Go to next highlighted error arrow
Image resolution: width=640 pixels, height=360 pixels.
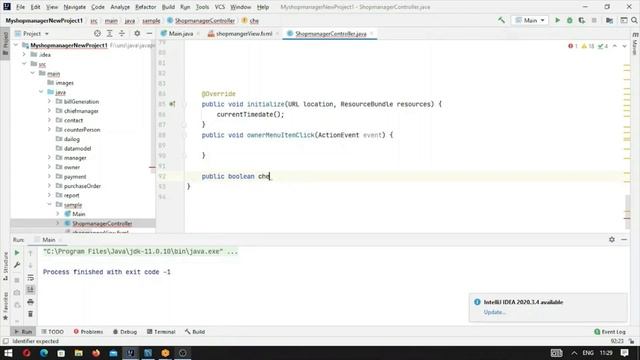pos(624,46)
